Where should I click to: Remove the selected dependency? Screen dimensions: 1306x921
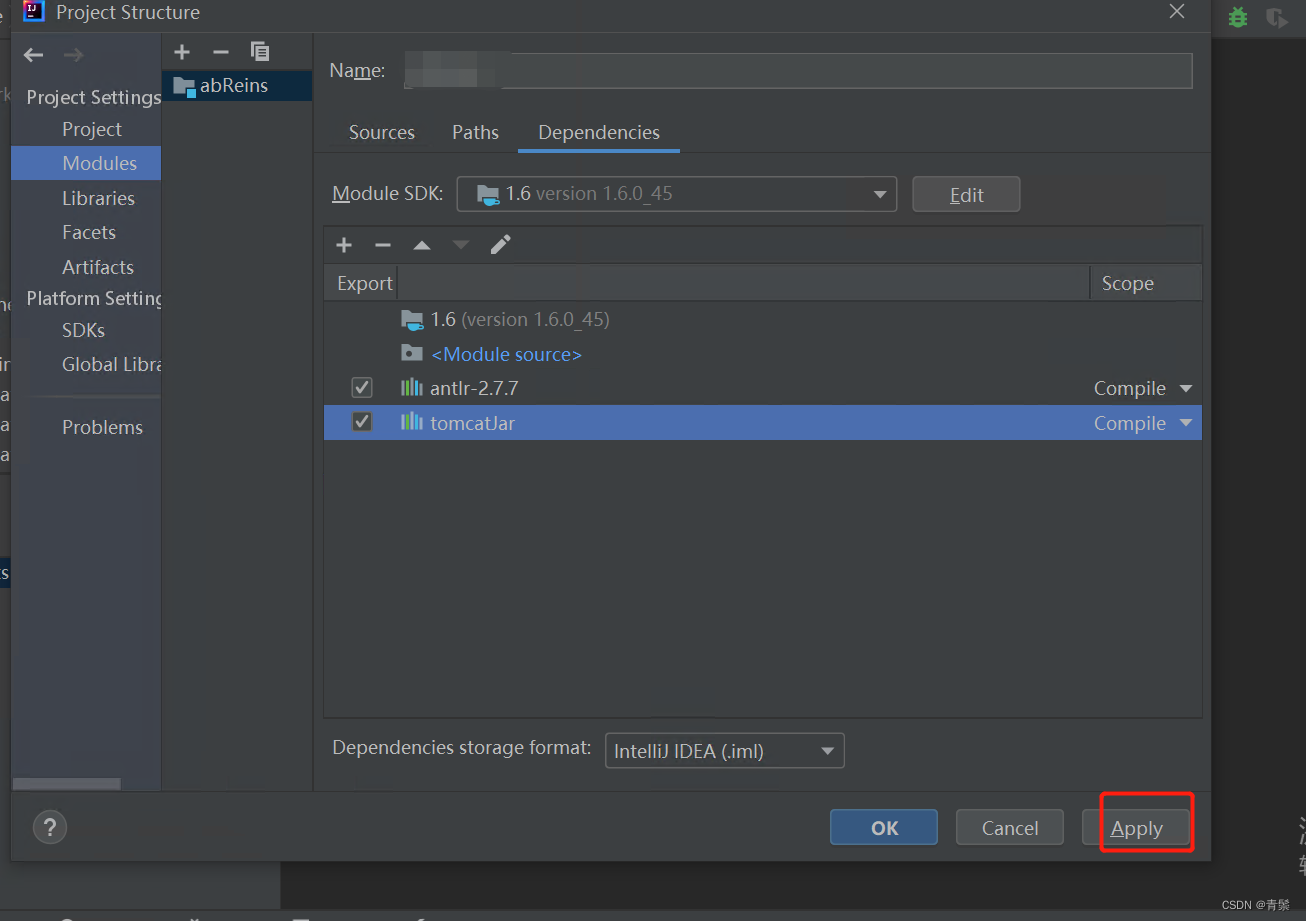383,245
